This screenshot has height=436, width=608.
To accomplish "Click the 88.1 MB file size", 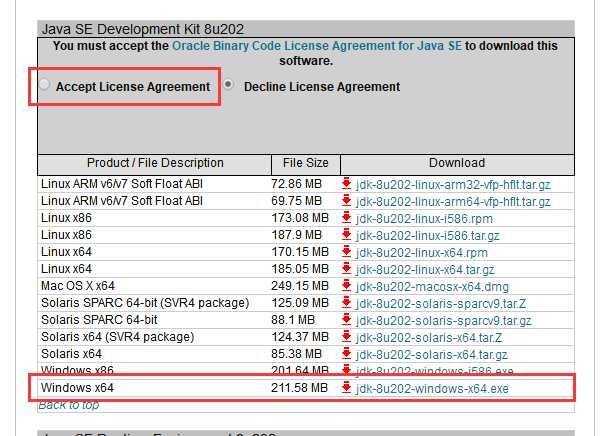I will click(293, 320).
